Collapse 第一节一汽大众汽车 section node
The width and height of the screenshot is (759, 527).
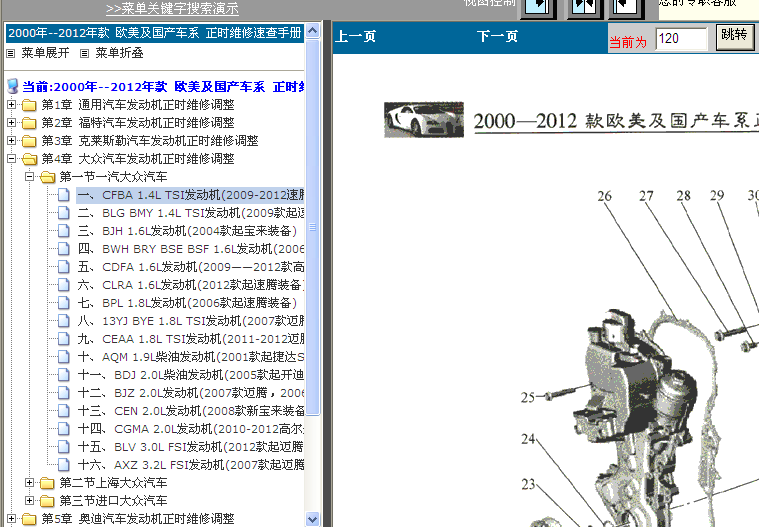pos(30,176)
